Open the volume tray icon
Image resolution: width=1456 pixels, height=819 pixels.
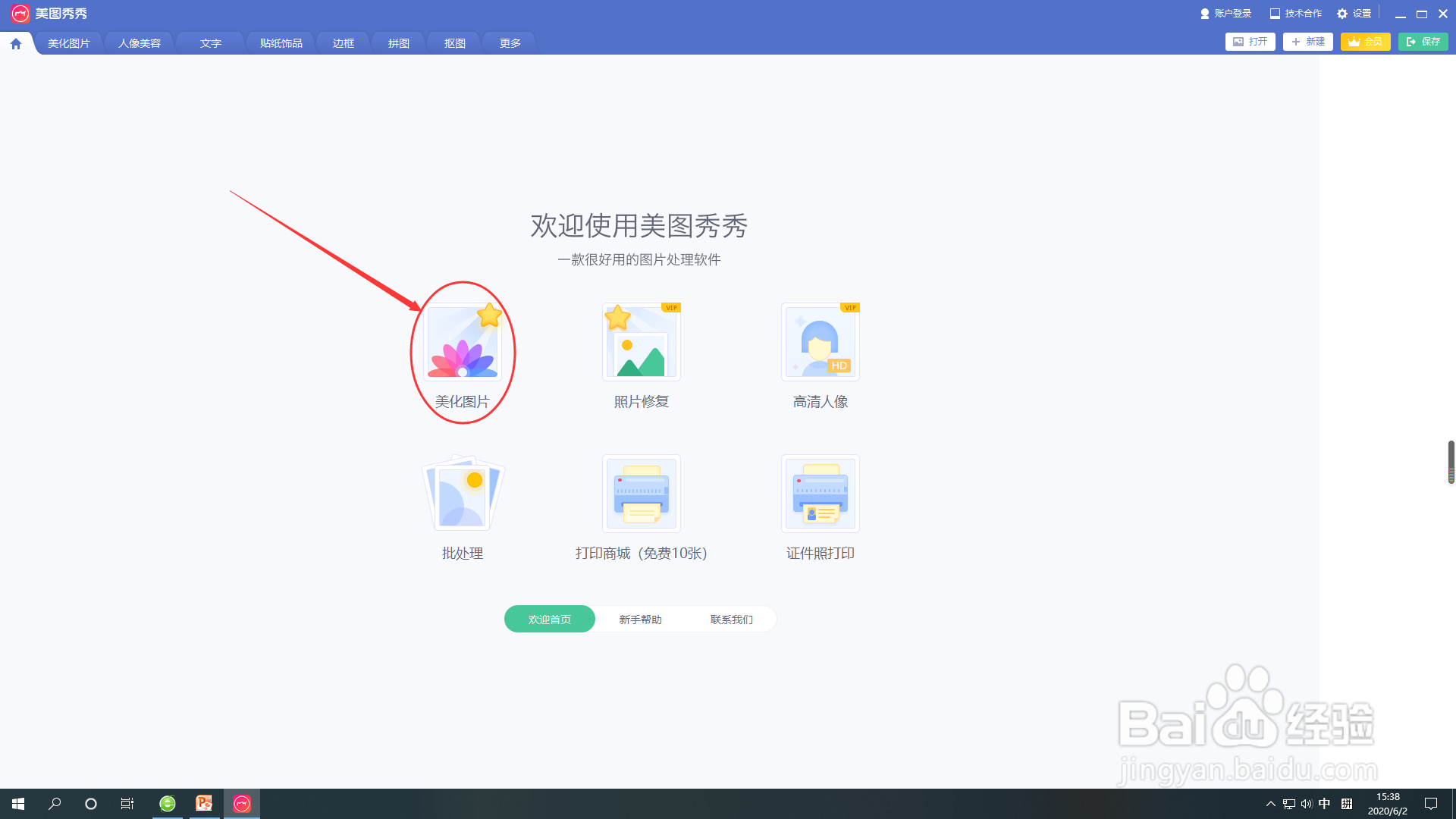[1307, 804]
